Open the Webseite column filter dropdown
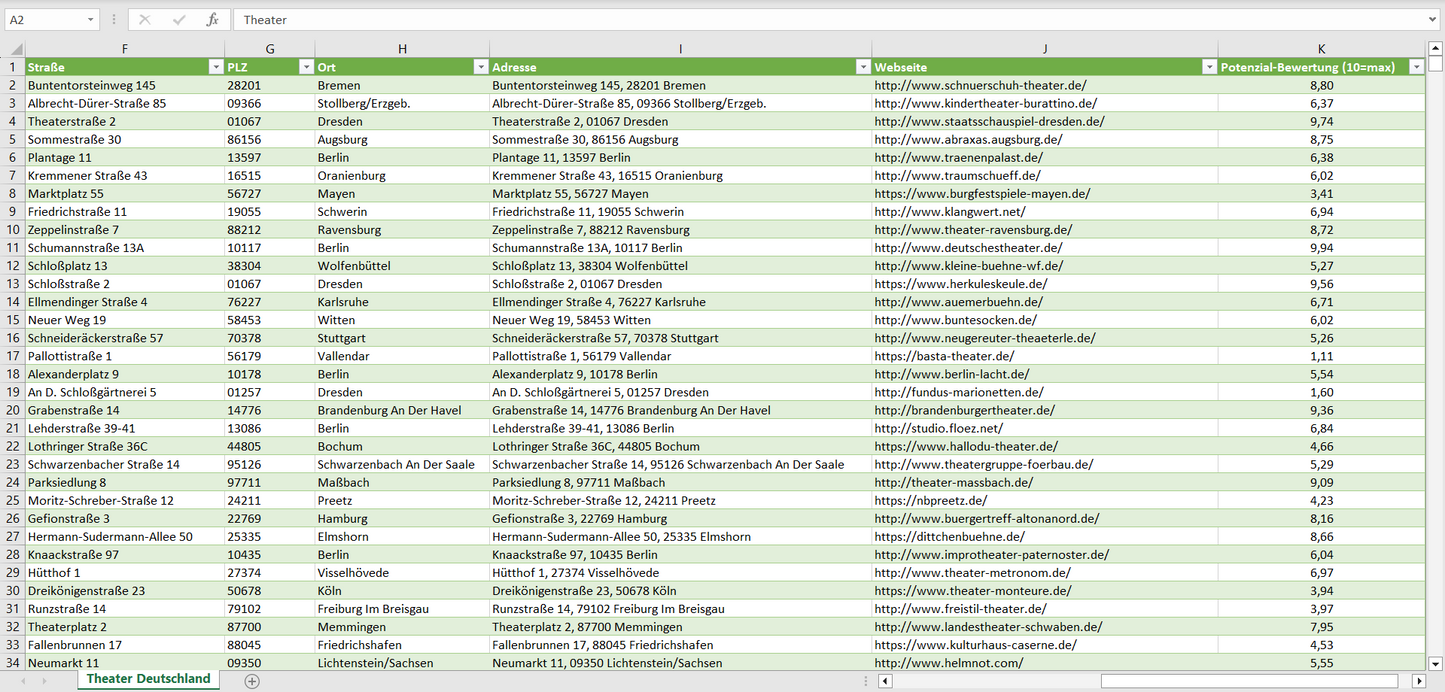Screen dimensions: 1445x692 (1208, 67)
